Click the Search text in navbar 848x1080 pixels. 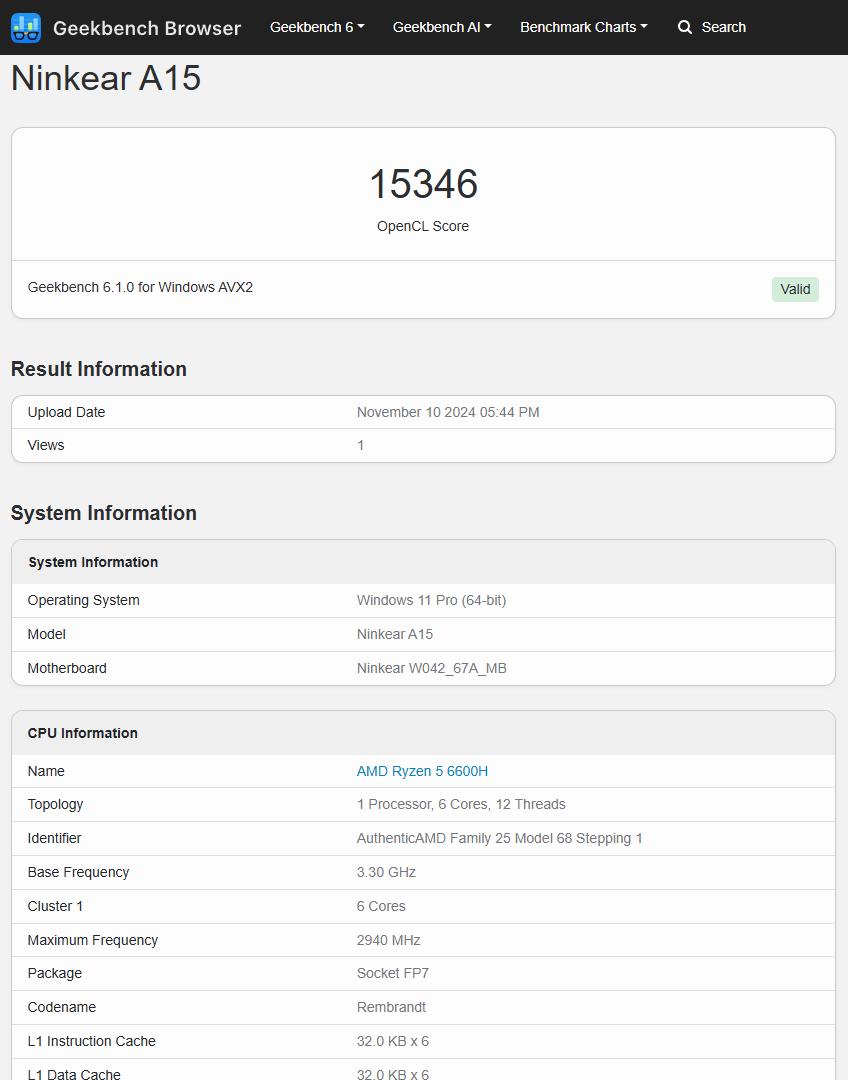[723, 27]
